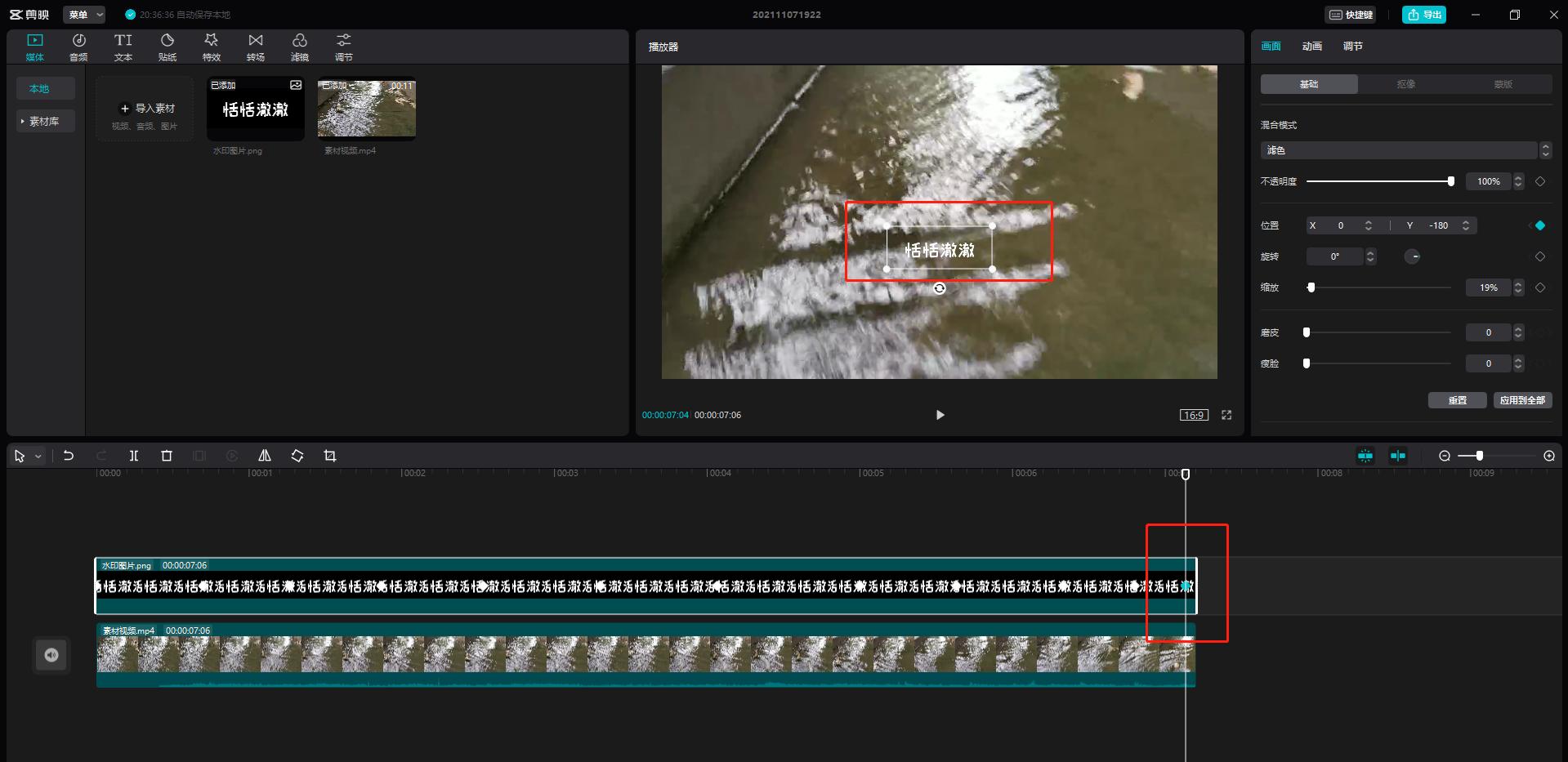The height and width of the screenshot is (762, 1568).
Task: Select the 水印图片.png thumbnail
Action: click(x=256, y=109)
